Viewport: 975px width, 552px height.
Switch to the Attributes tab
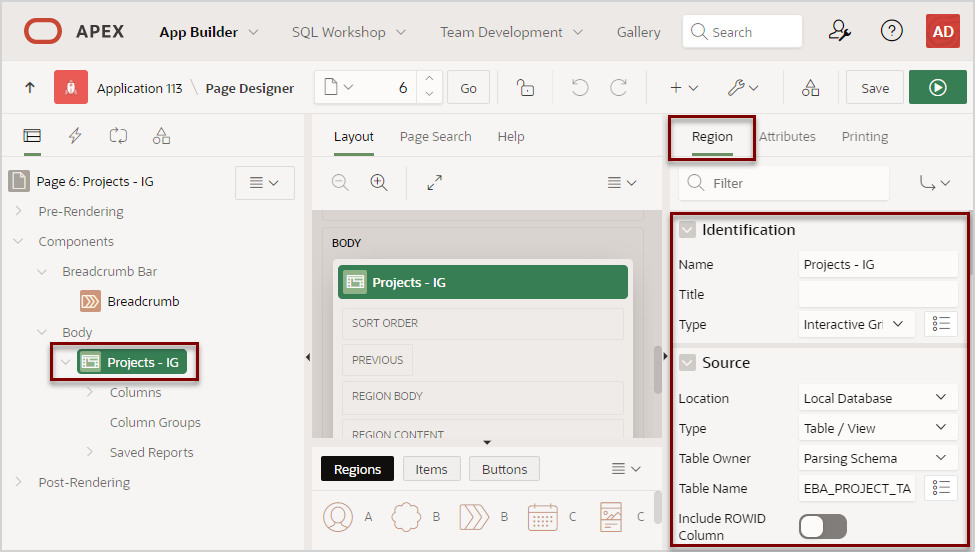point(787,136)
